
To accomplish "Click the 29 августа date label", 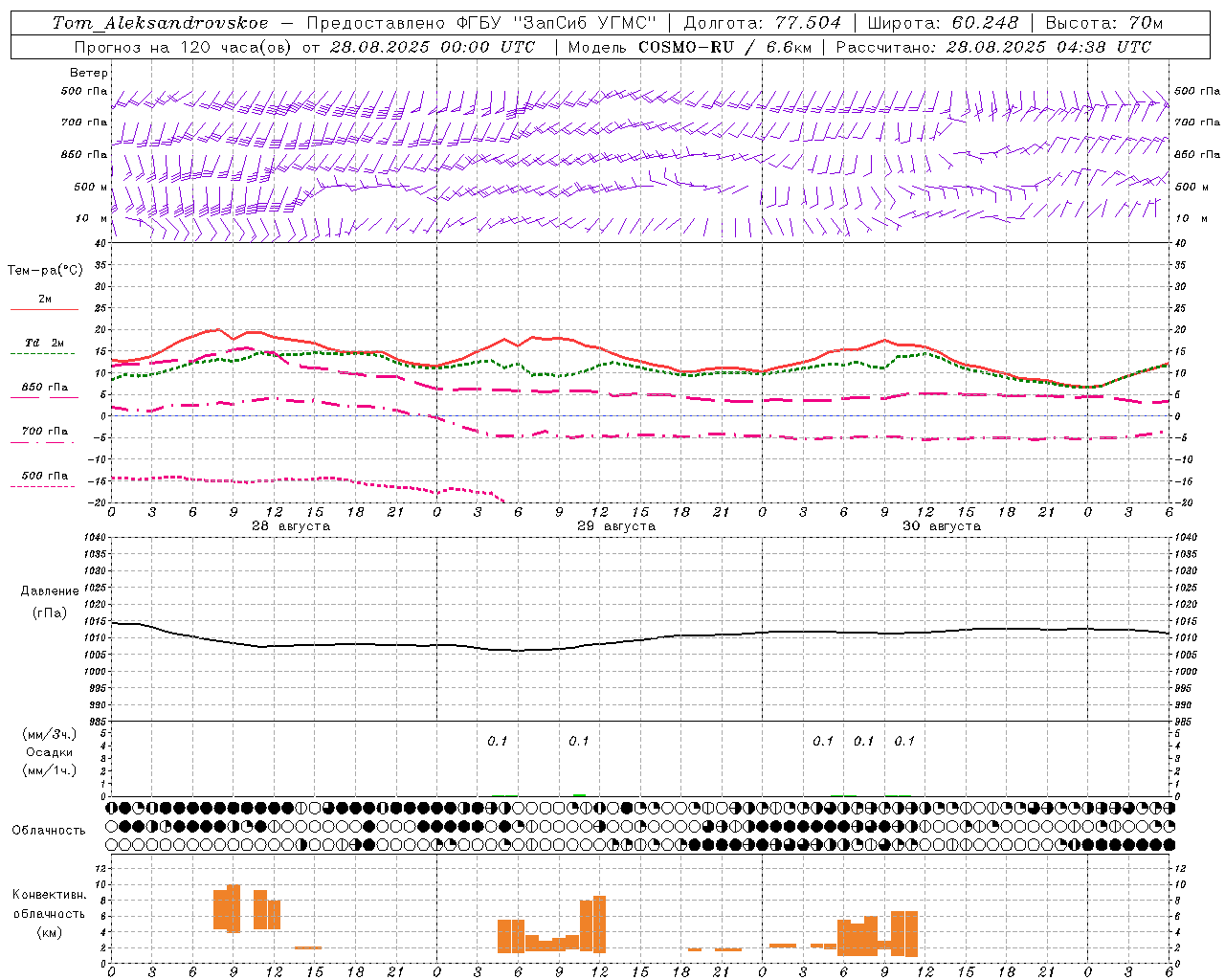I will 616,526.
